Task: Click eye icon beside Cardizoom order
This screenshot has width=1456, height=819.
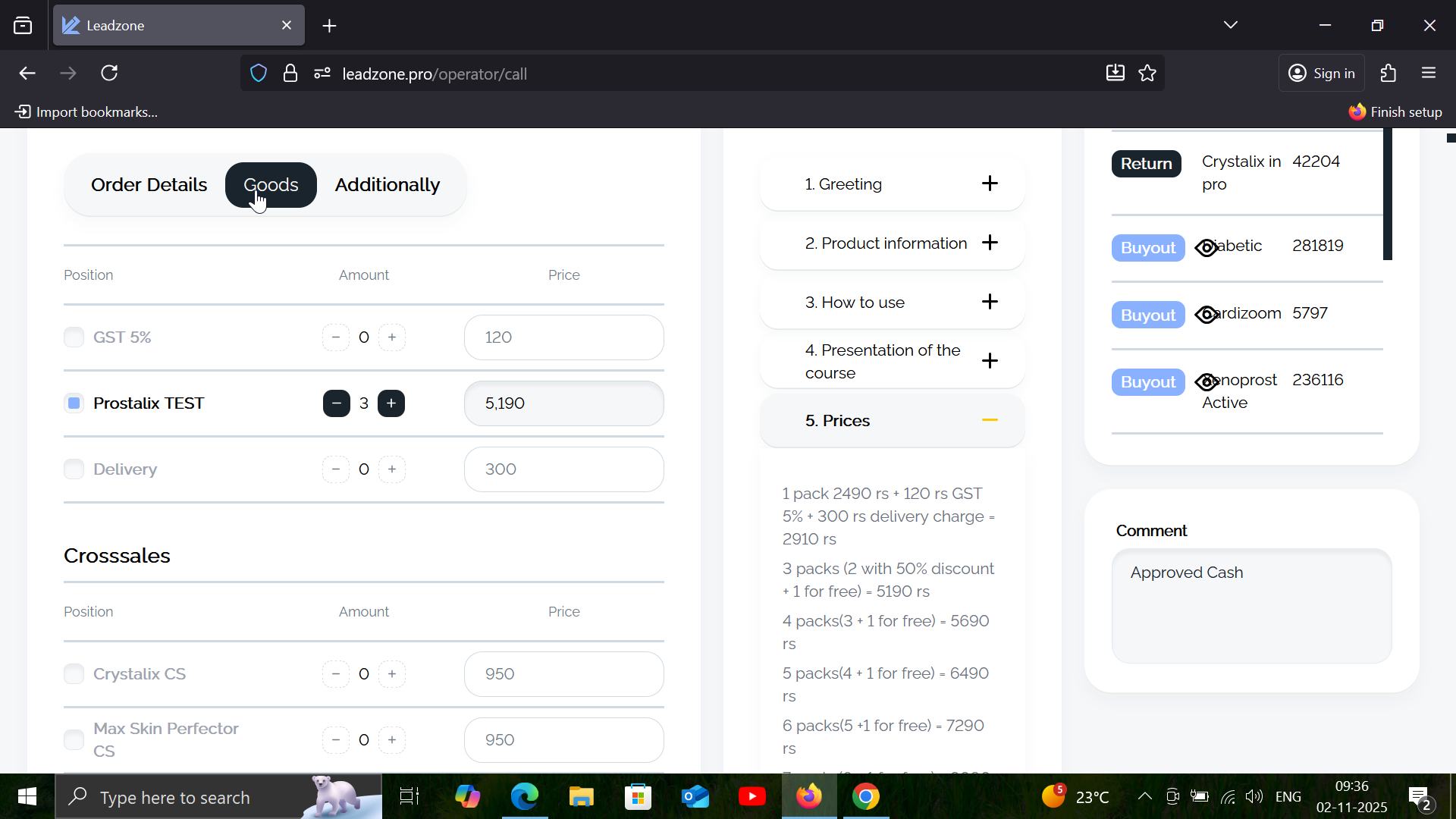Action: tap(1206, 314)
